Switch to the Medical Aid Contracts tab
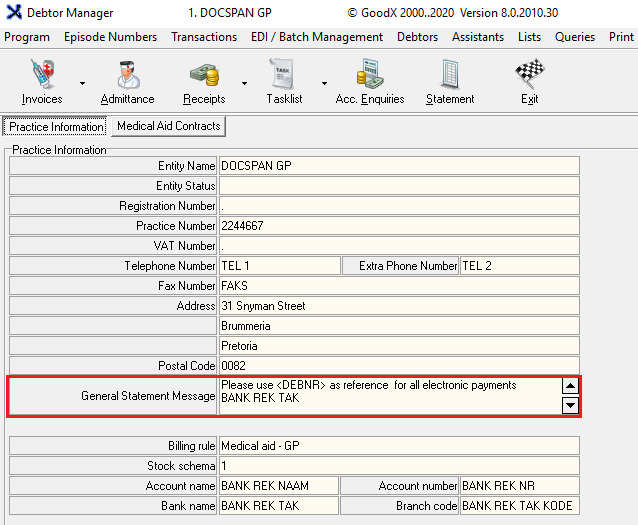Viewport: 638px width, 525px height. [168, 126]
